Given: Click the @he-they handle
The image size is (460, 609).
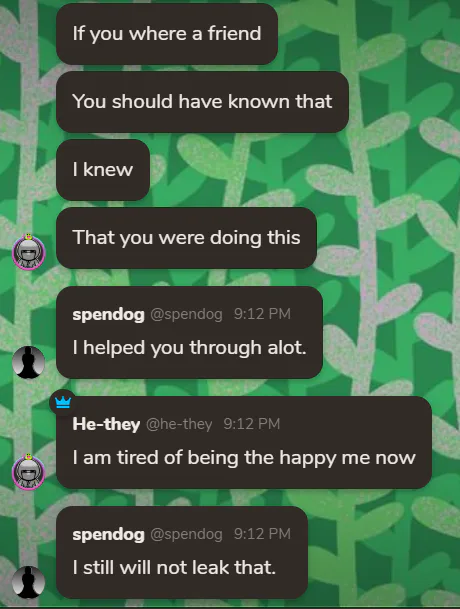Looking at the screenshot, I should [179, 424].
